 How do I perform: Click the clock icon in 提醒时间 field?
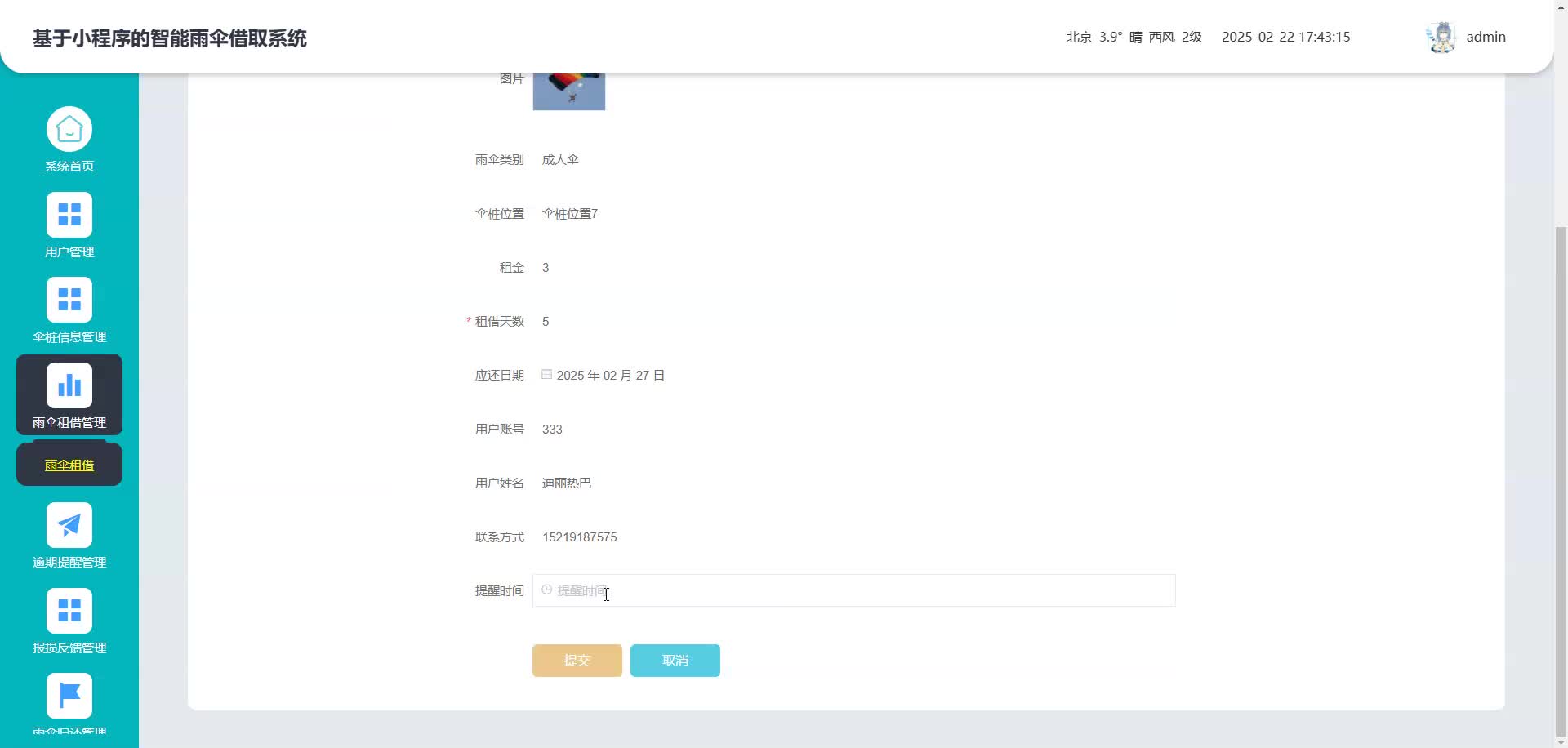pyautogui.click(x=546, y=590)
